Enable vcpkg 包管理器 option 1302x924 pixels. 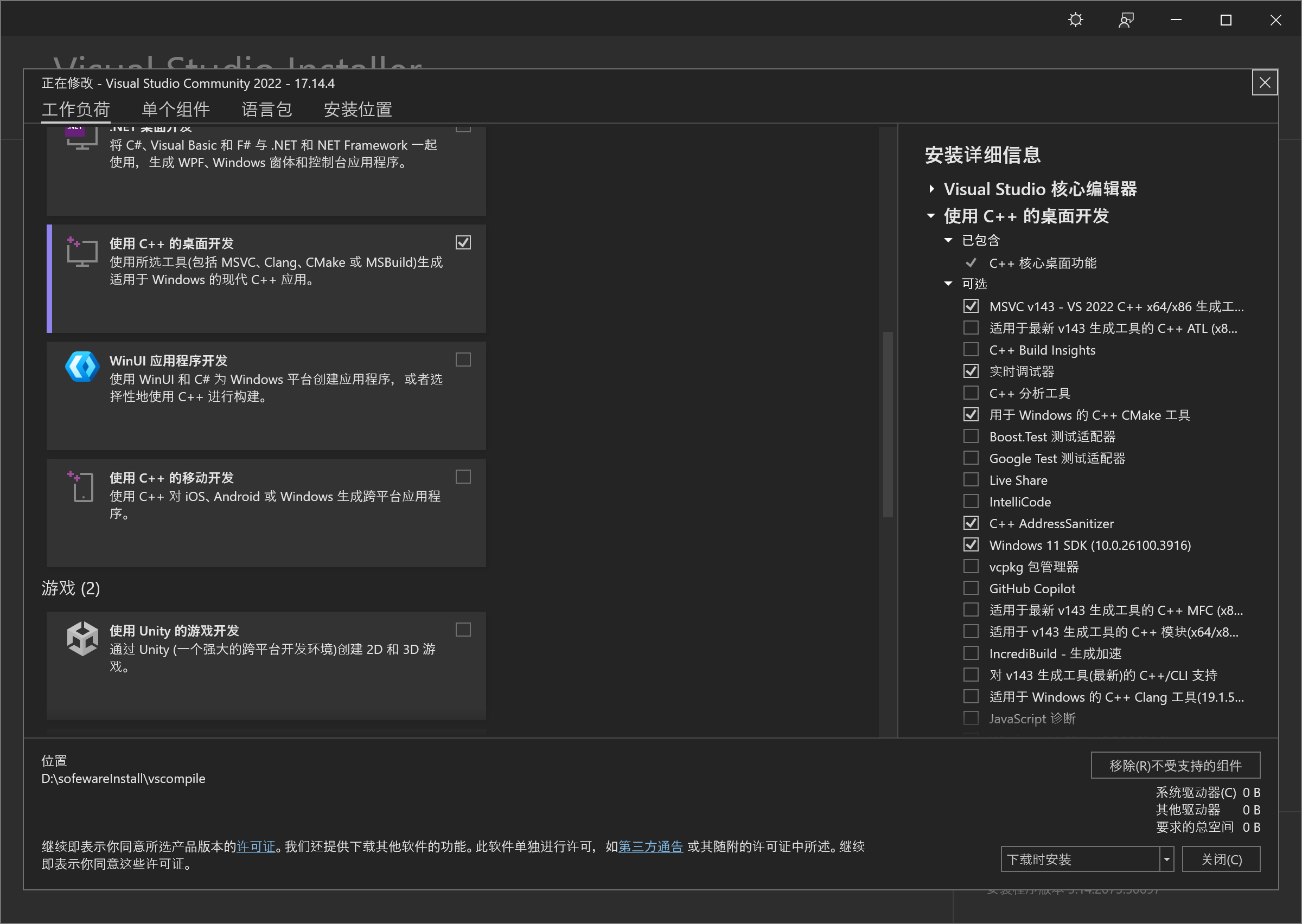(x=971, y=566)
